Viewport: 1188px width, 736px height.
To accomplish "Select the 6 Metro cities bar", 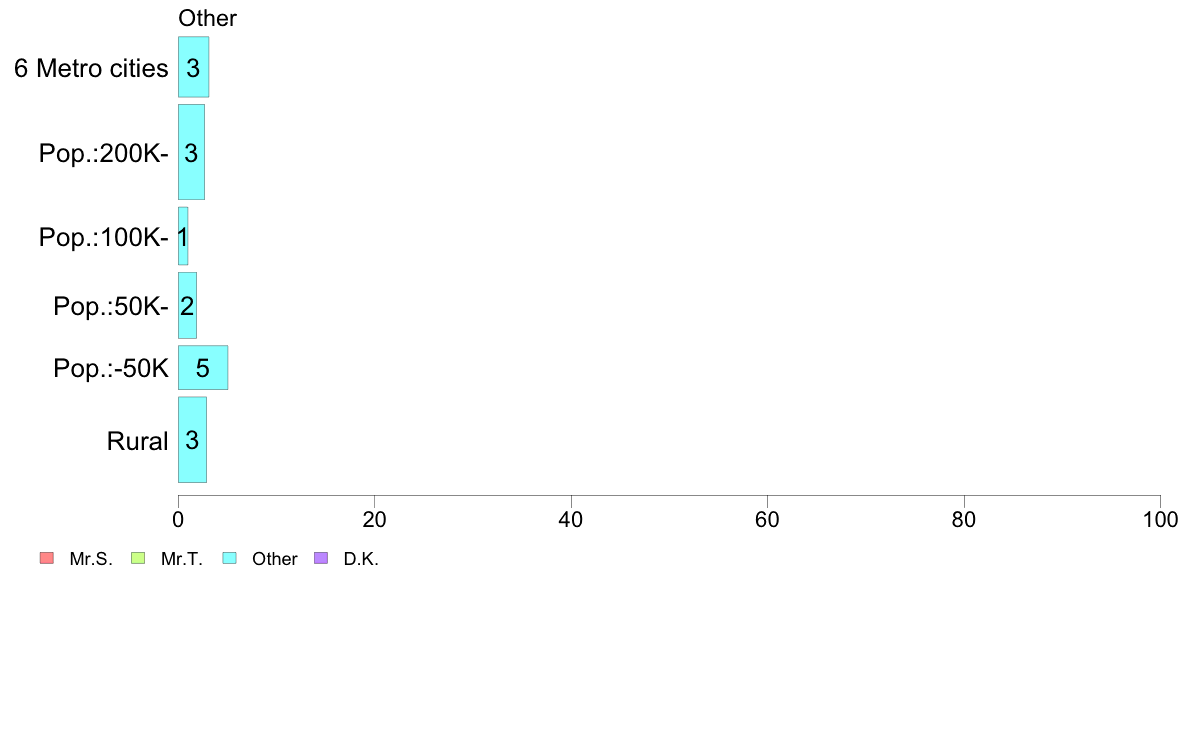I will point(193,67).
